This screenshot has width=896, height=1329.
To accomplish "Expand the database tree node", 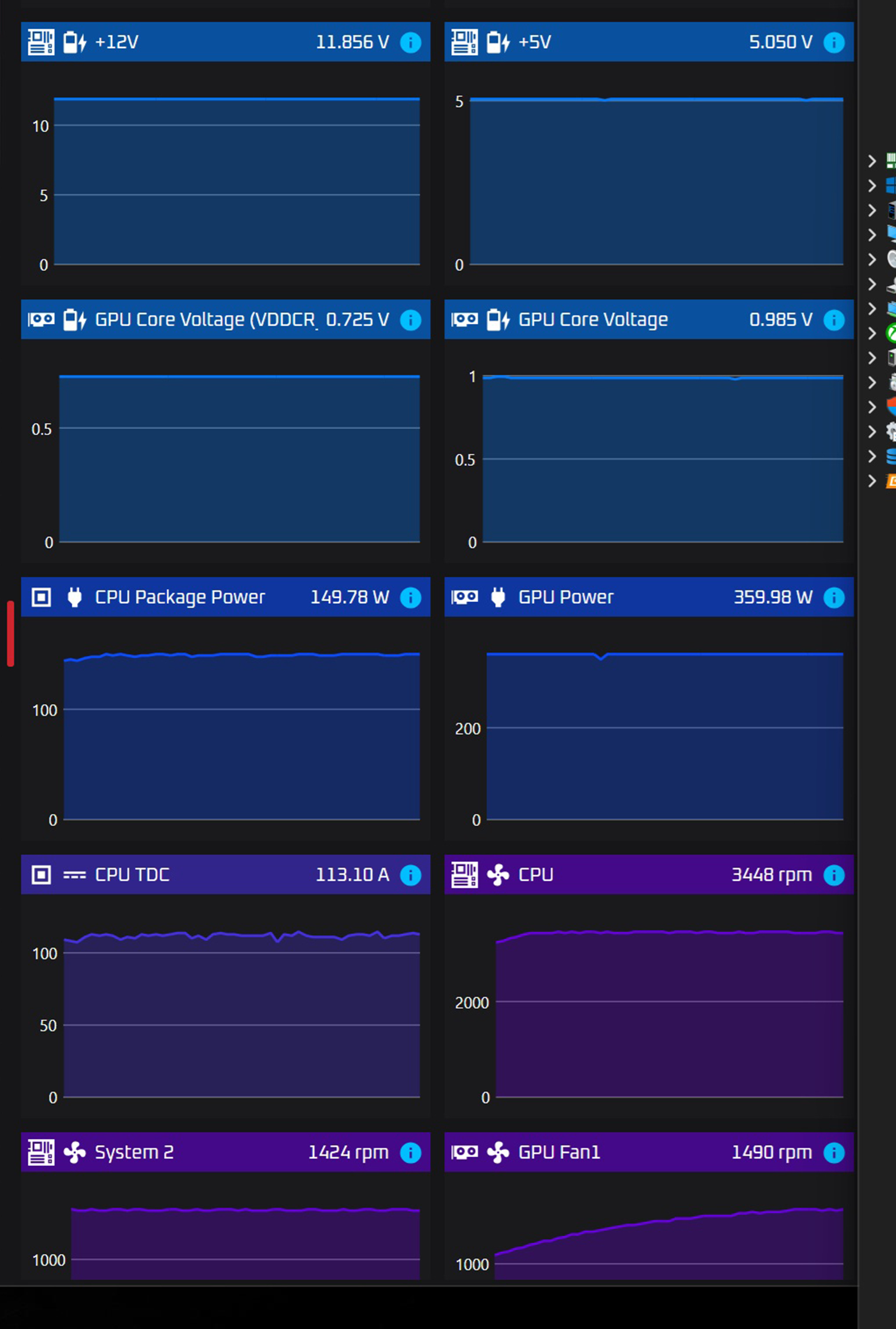I will pyautogui.click(x=872, y=456).
